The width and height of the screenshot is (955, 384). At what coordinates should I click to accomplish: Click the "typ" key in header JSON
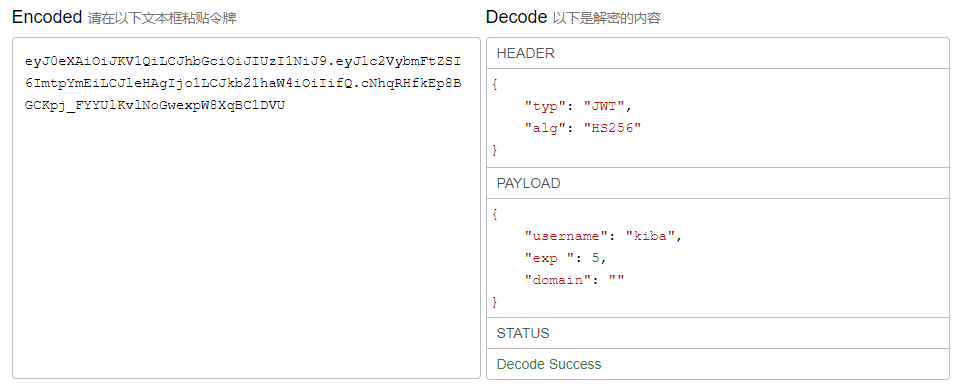pyautogui.click(x=541, y=107)
